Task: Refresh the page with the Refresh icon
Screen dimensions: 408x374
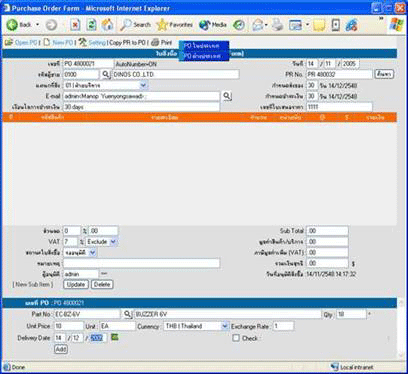Action: (x=91, y=25)
